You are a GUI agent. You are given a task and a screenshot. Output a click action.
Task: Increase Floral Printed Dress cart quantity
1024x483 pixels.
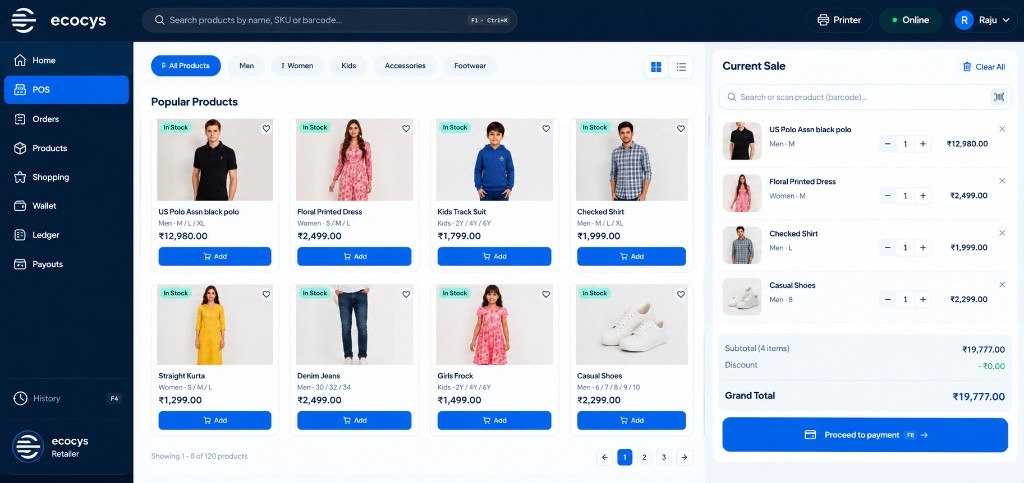click(923, 195)
